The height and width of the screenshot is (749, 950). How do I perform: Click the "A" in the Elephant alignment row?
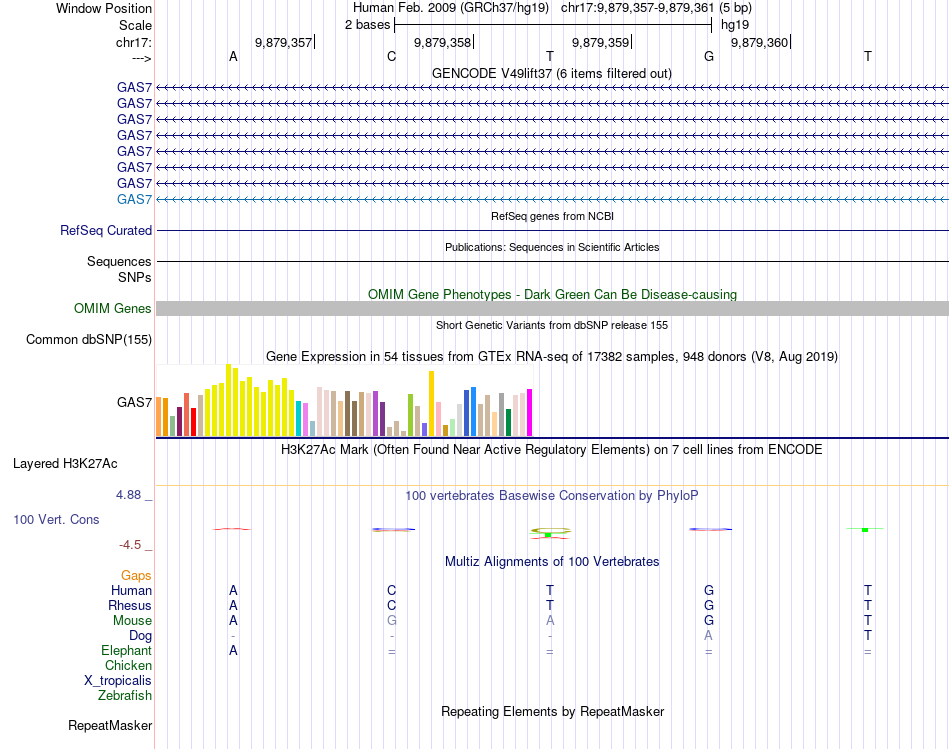click(x=233, y=651)
